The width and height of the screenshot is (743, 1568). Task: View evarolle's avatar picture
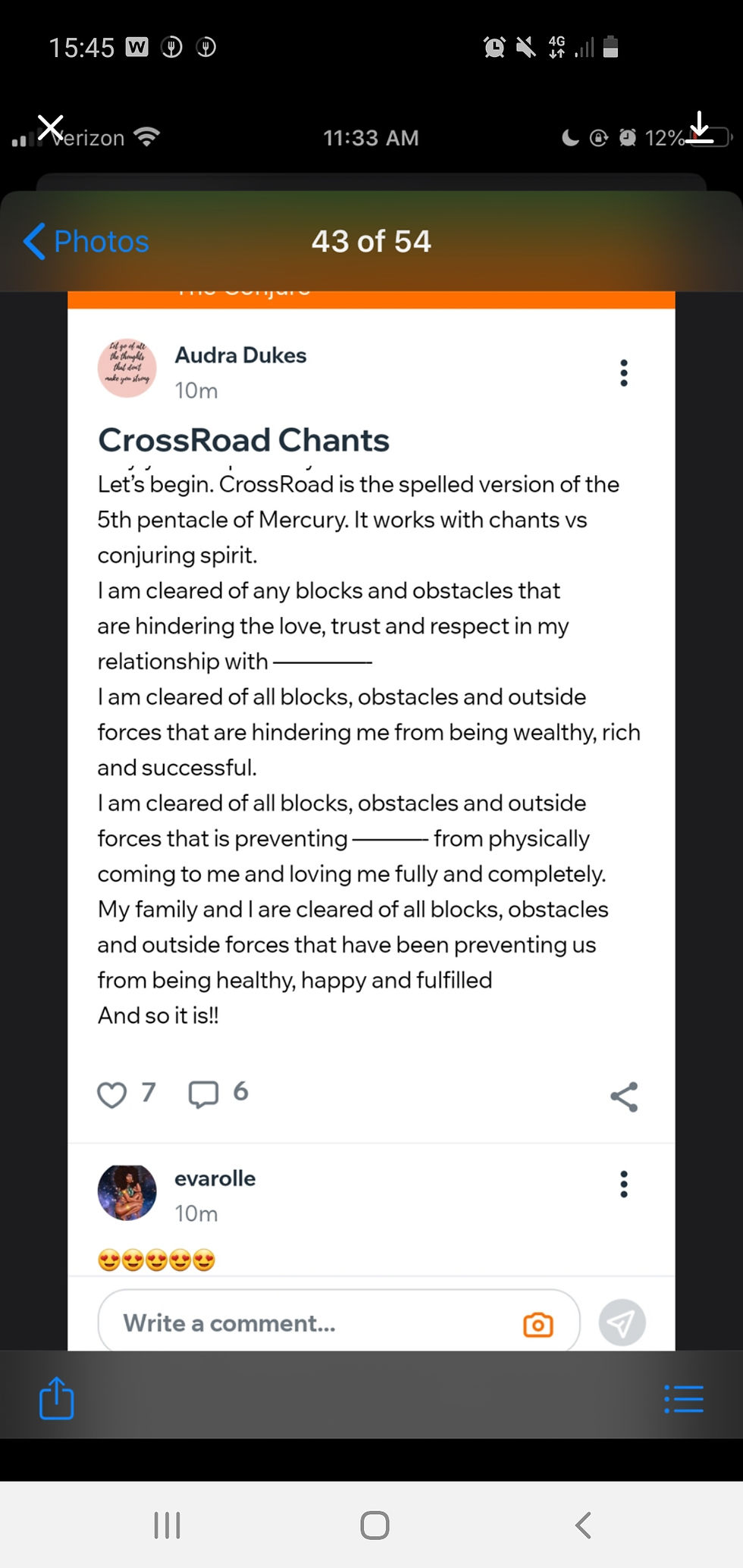point(127,1193)
